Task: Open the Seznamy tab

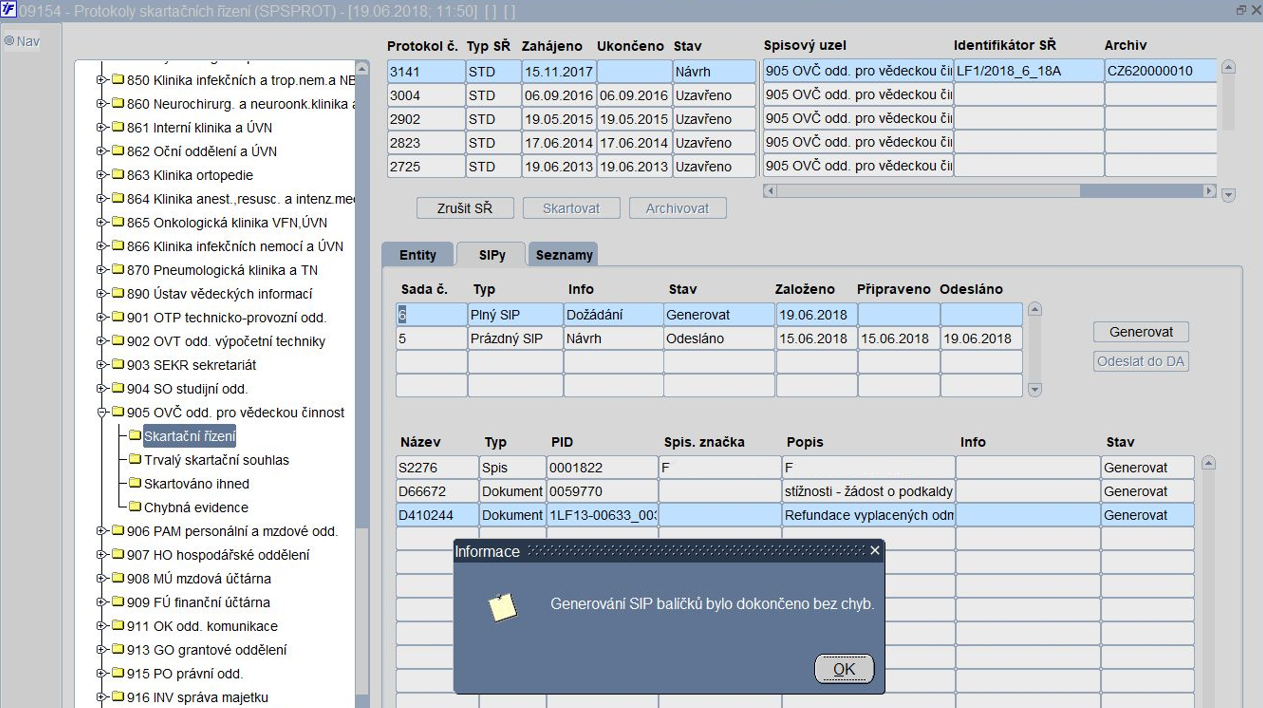Action: coord(564,255)
